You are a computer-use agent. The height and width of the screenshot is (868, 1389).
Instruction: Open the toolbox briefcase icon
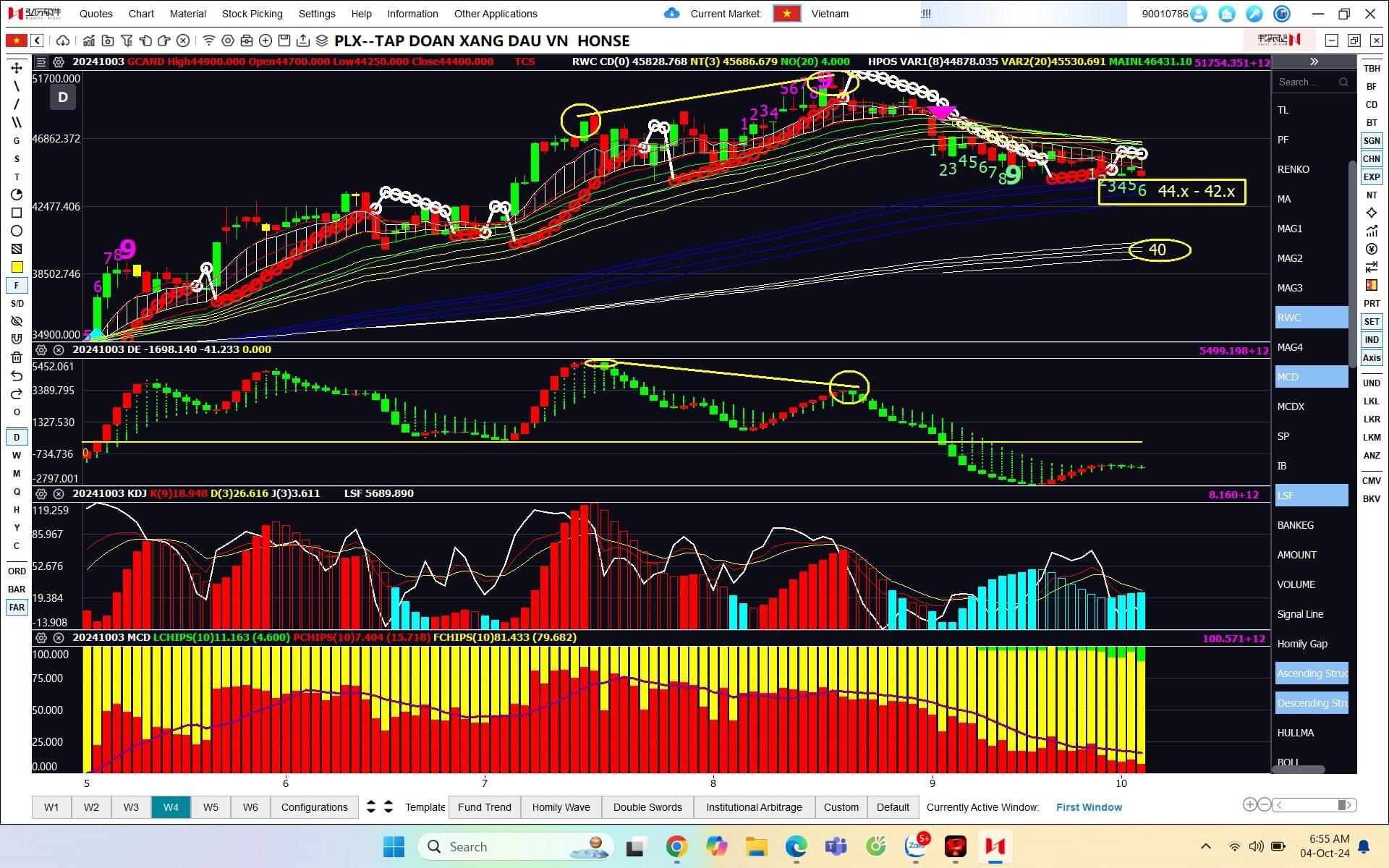click(247, 41)
